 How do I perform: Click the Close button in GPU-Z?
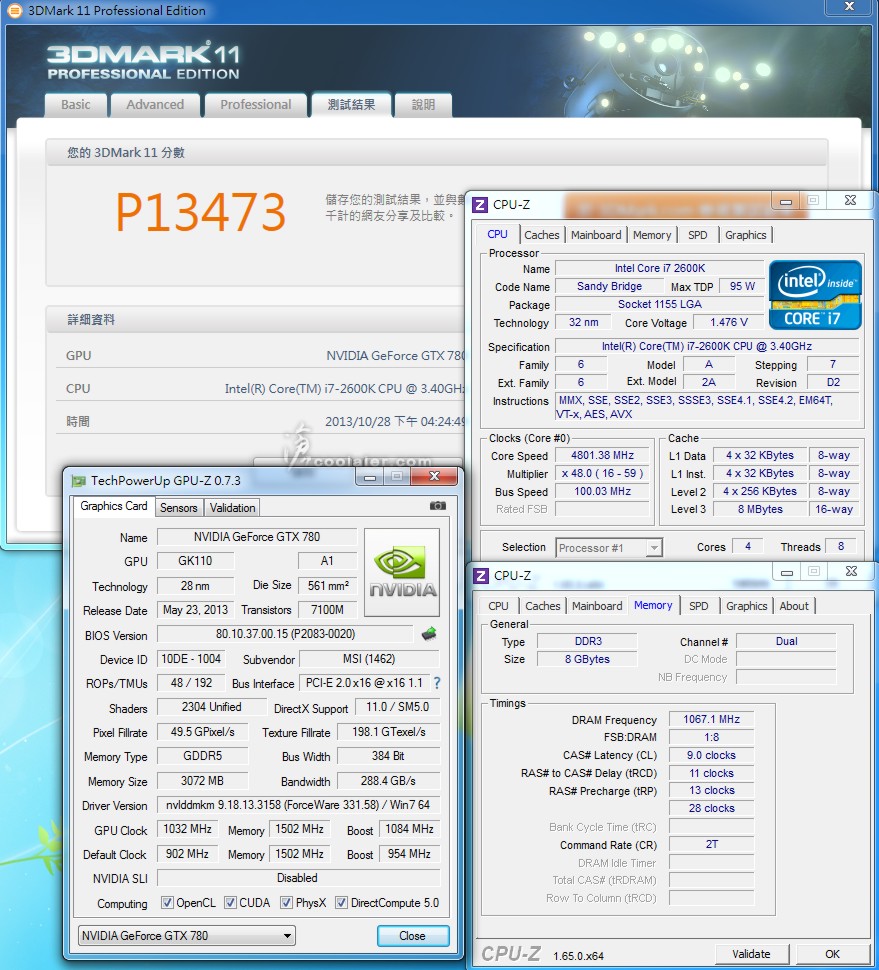(x=413, y=936)
